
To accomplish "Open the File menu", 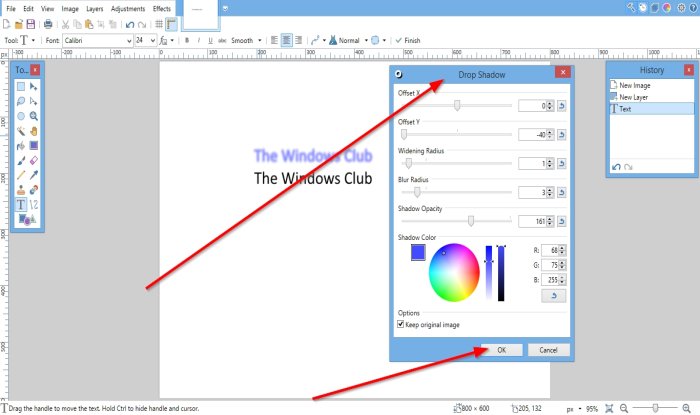I will click(x=11, y=8).
